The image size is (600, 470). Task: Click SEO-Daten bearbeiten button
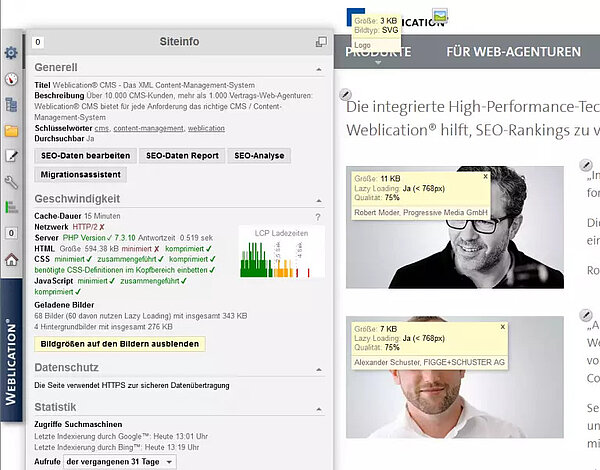pos(85,156)
